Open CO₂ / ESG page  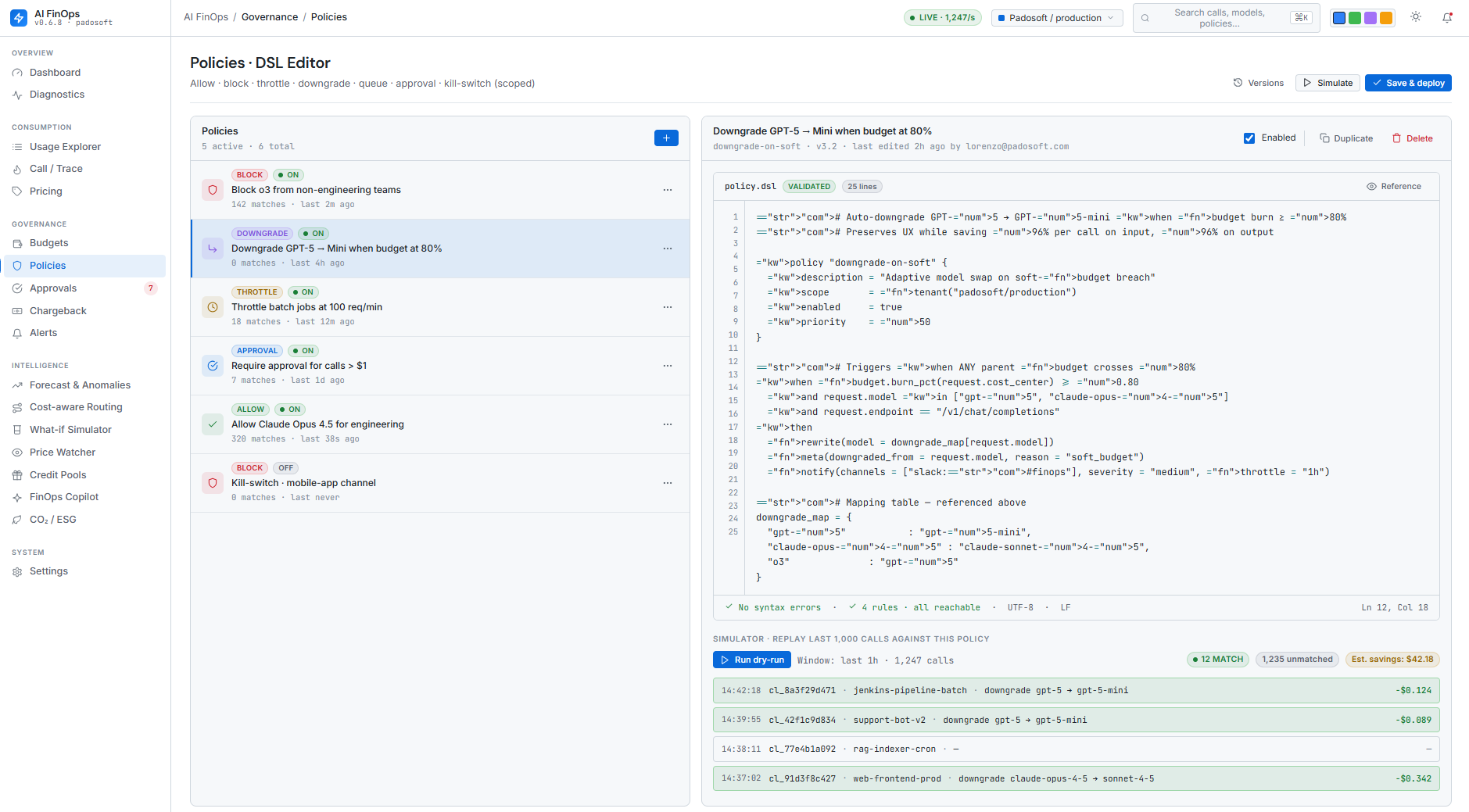pyautogui.click(x=84, y=520)
